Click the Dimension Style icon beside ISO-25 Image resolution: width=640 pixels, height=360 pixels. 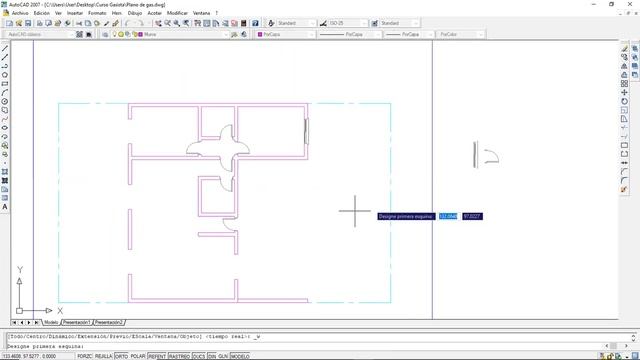click(x=323, y=23)
